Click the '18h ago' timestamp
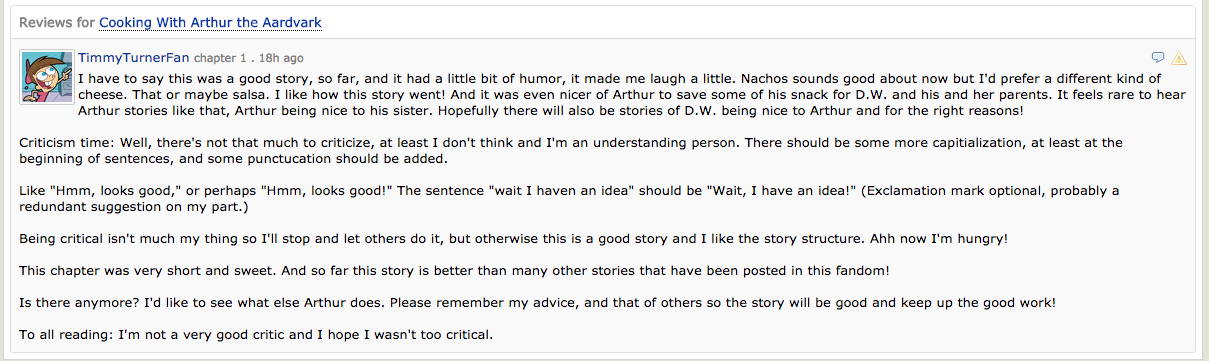Screen dimensions: 1209x361 point(280,58)
